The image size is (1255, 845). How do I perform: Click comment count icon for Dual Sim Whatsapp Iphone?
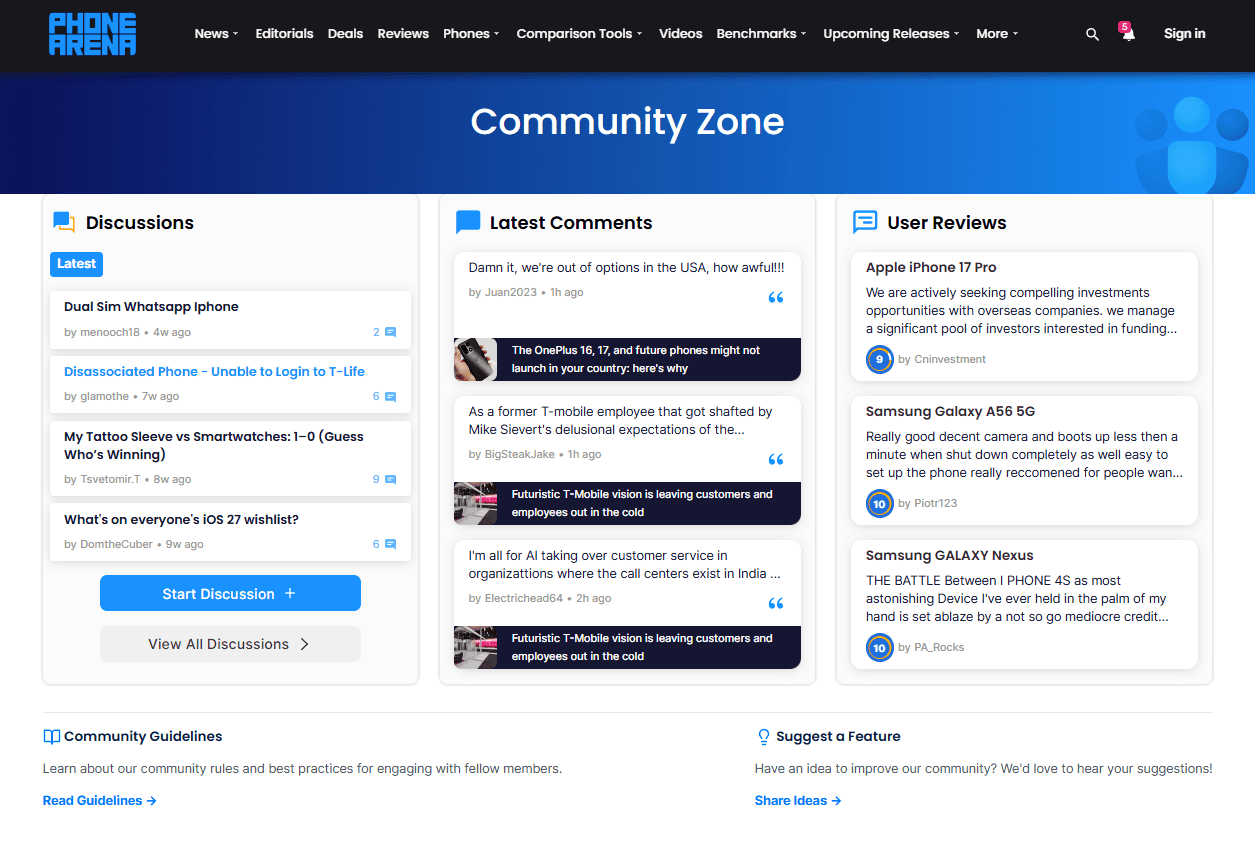click(391, 332)
